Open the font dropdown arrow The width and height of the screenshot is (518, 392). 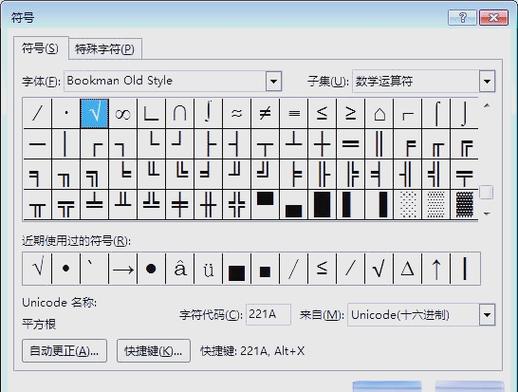[x=274, y=81]
